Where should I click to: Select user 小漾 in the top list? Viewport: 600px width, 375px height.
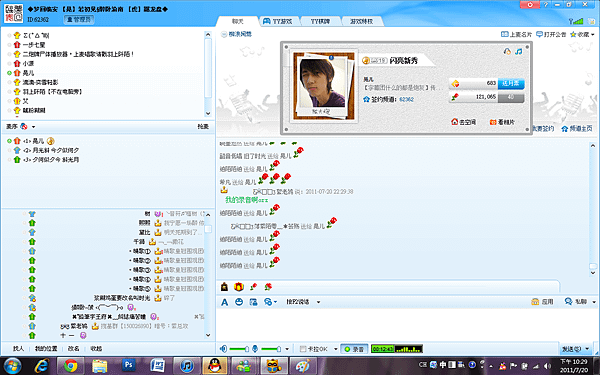[28, 64]
